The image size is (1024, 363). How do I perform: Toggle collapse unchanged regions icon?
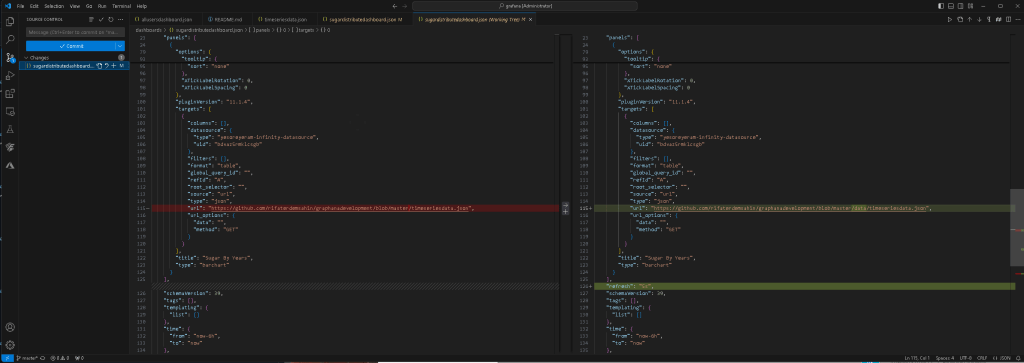pos(998,20)
